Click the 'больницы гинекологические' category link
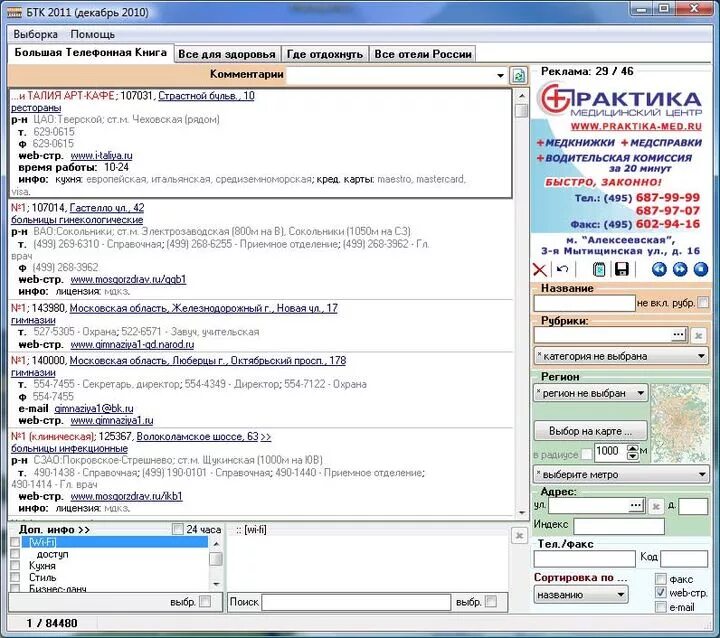This screenshot has width=720, height=638. 77,220
